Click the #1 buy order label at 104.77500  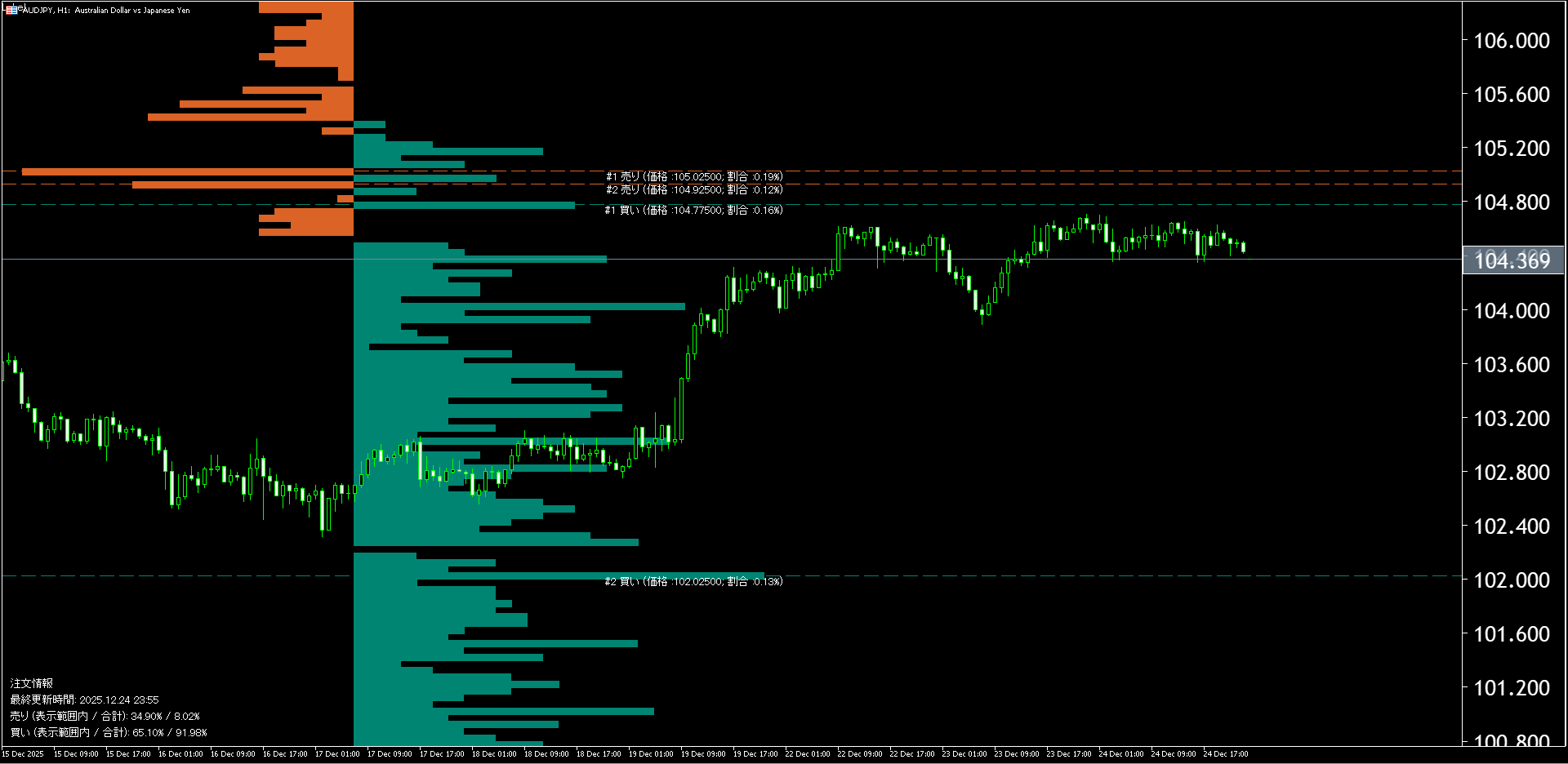693,210
